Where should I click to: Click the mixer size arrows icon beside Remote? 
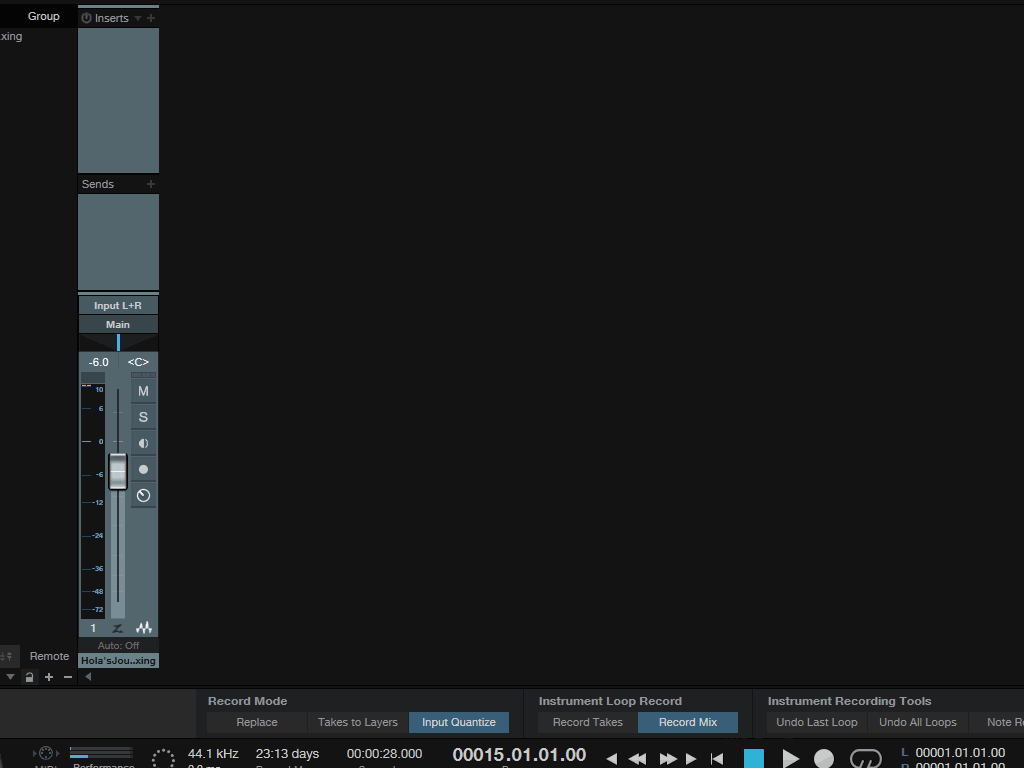coord(7,656)
